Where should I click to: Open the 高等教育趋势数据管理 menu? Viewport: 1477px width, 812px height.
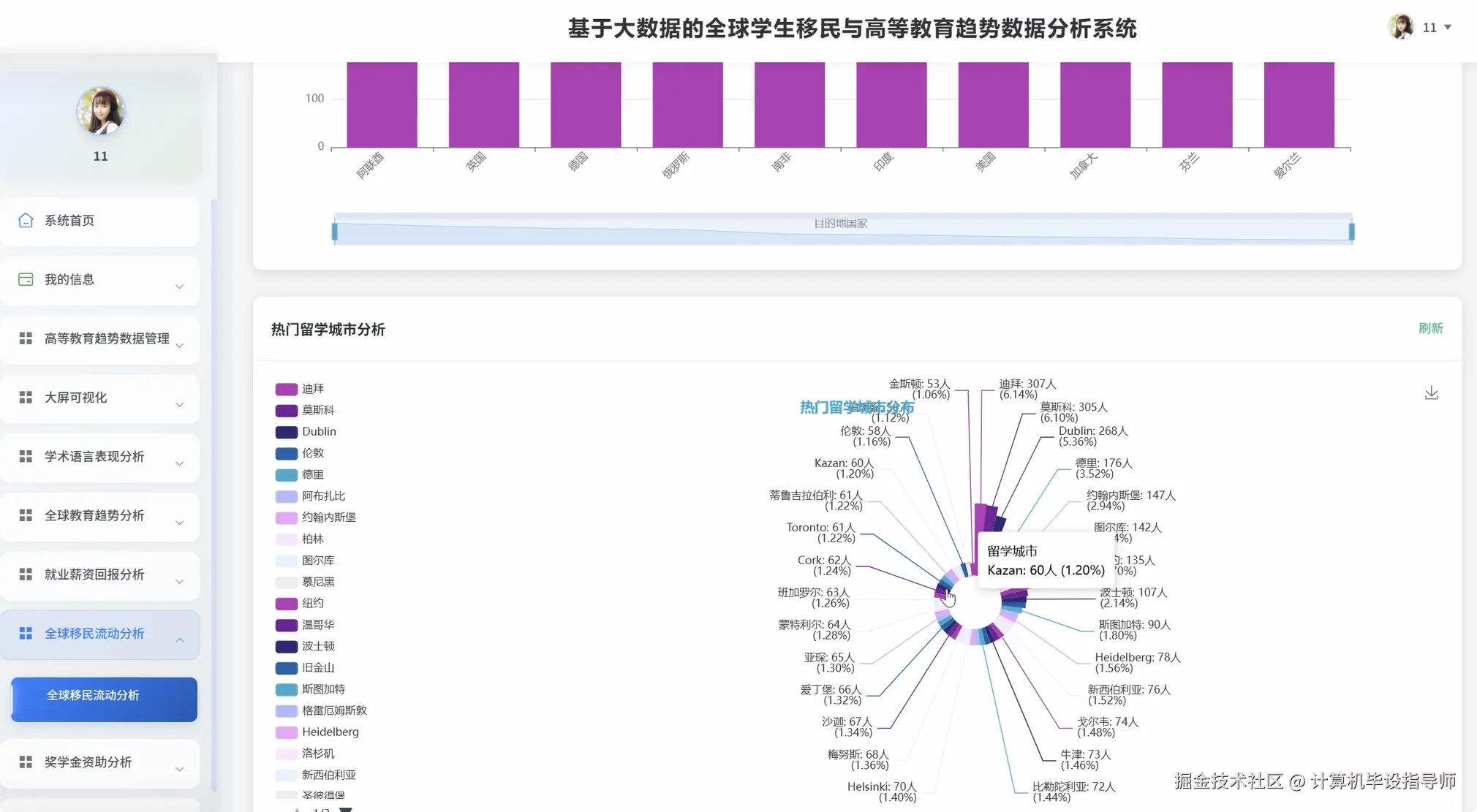tap(106, 338)
